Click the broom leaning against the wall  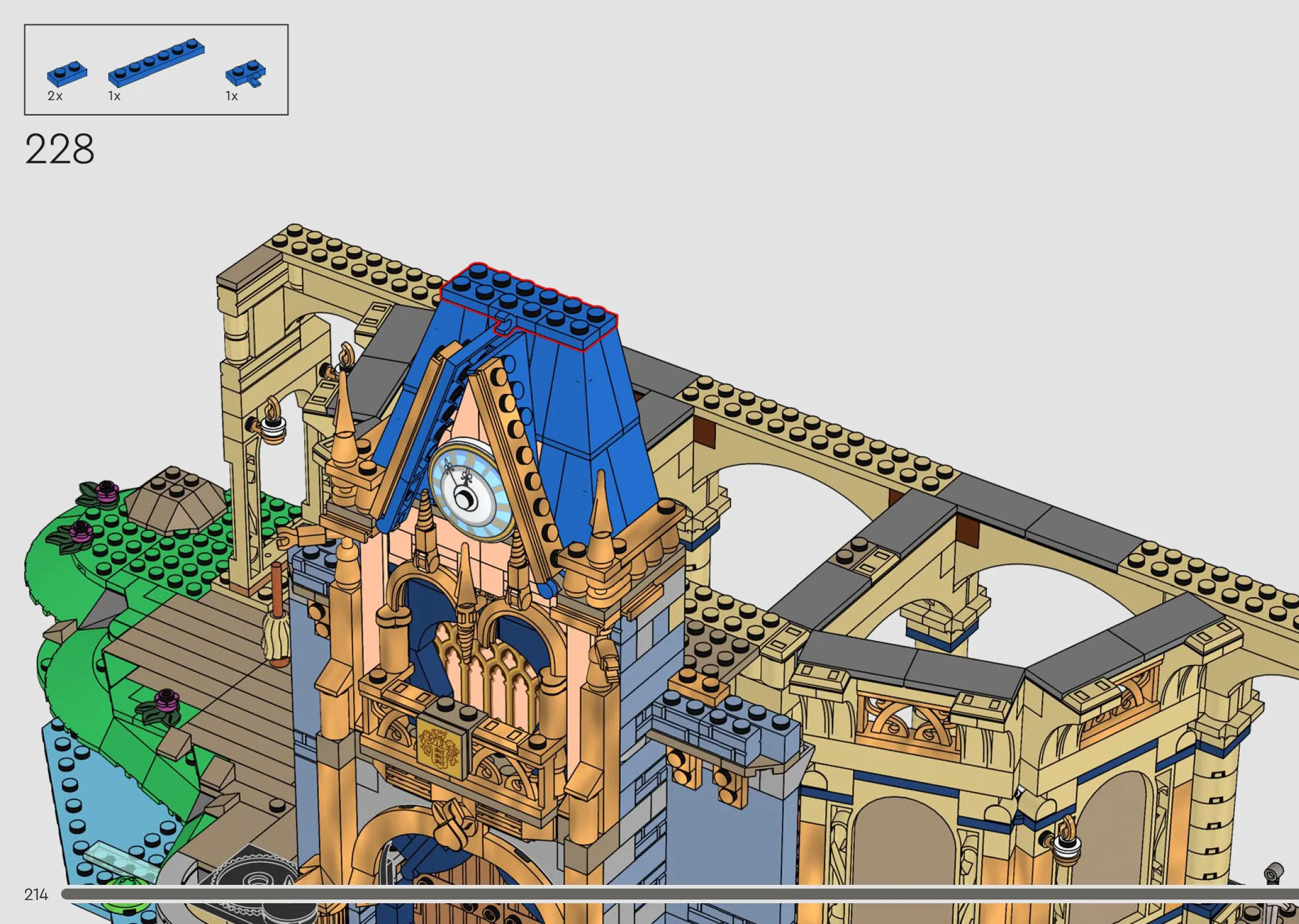pyautogui.click(x=277, y=616)
